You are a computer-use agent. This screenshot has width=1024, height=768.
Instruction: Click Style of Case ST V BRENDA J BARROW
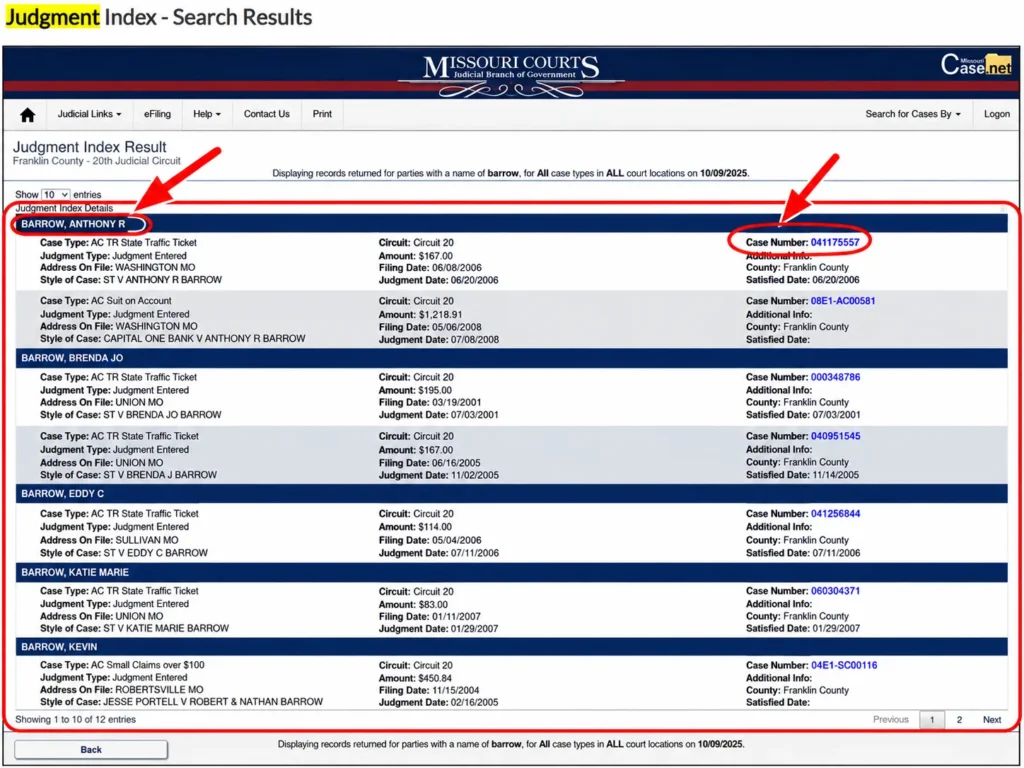tap(129, 475)
